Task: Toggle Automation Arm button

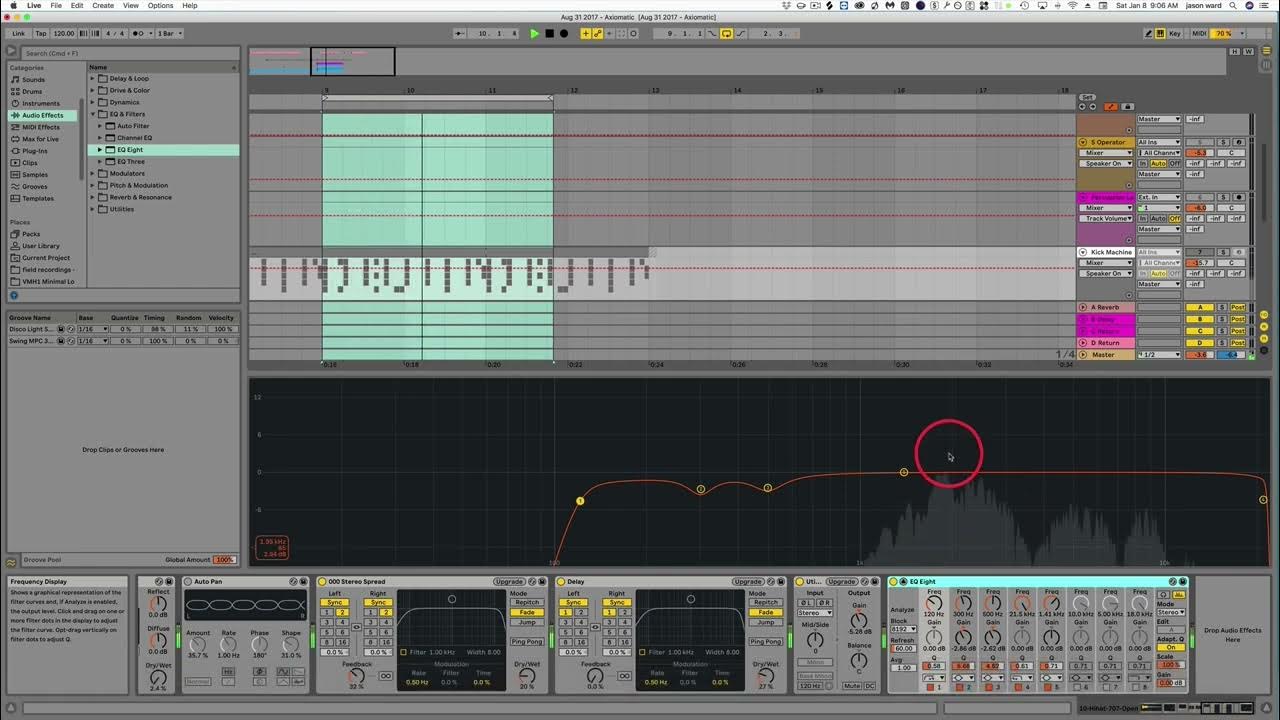Action: click(598, 33)
